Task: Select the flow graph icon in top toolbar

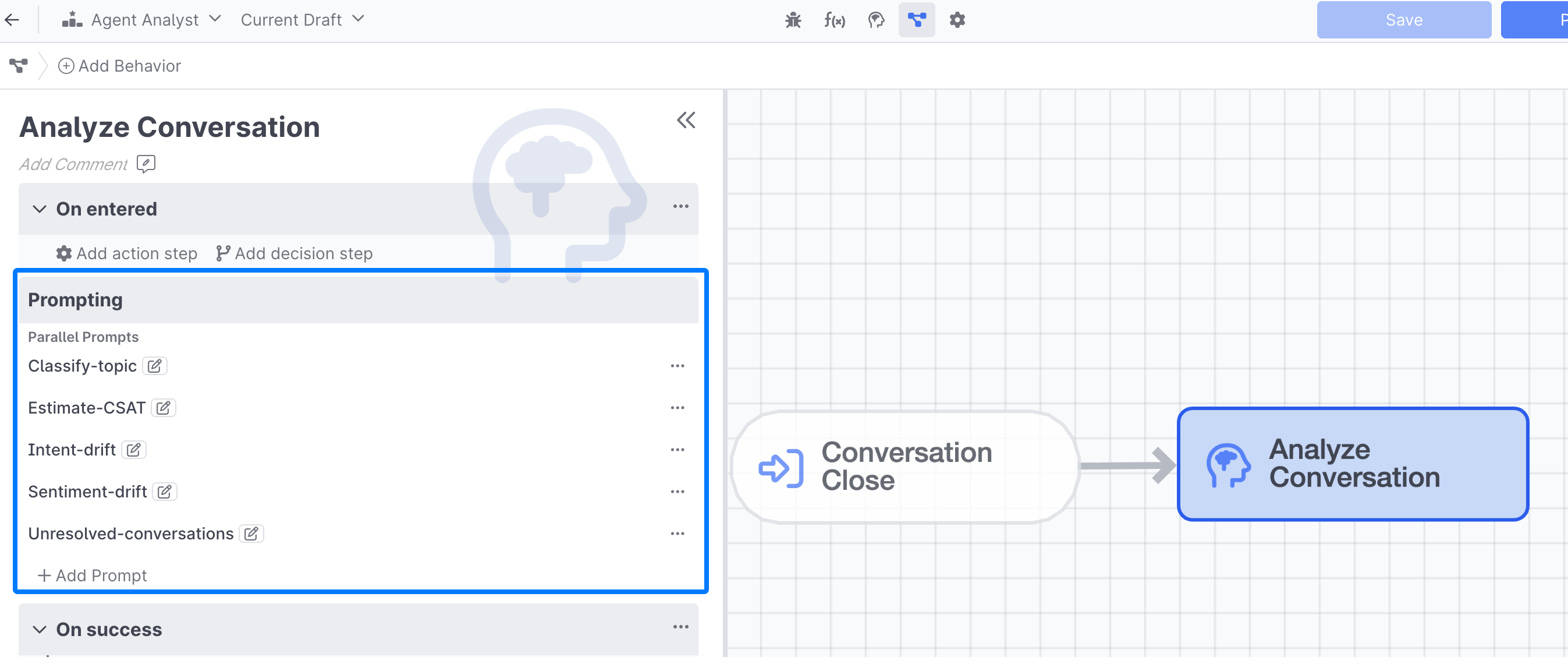Action: (x=916, y=20)
